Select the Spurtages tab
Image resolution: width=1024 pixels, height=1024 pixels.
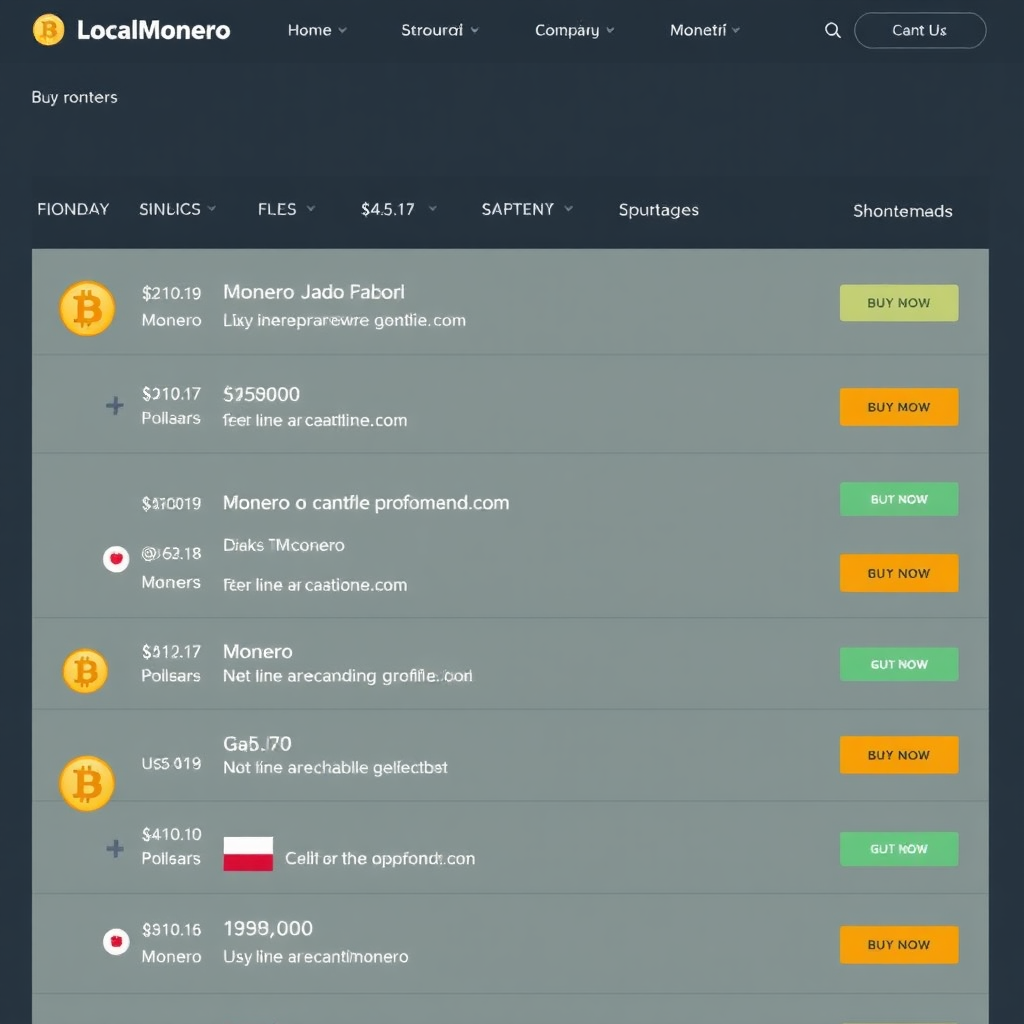[658, 210]
